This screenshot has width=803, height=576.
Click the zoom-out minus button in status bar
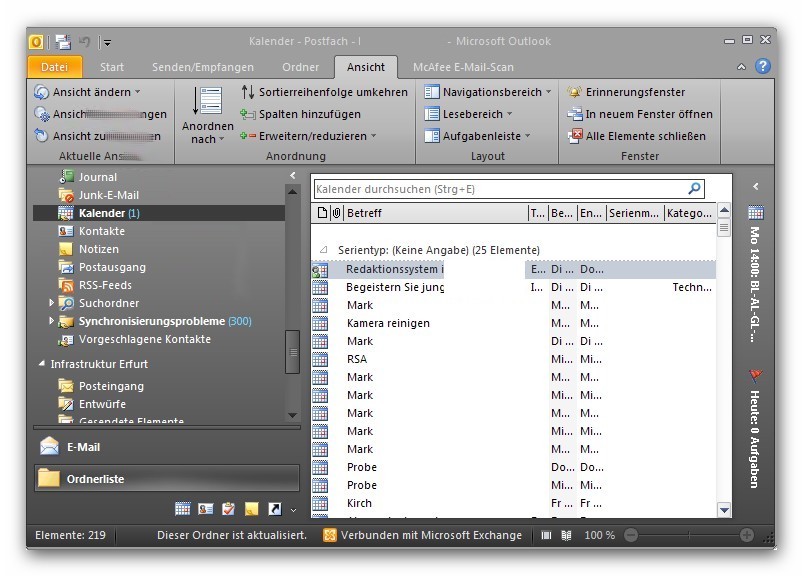(x=630, y=535)
